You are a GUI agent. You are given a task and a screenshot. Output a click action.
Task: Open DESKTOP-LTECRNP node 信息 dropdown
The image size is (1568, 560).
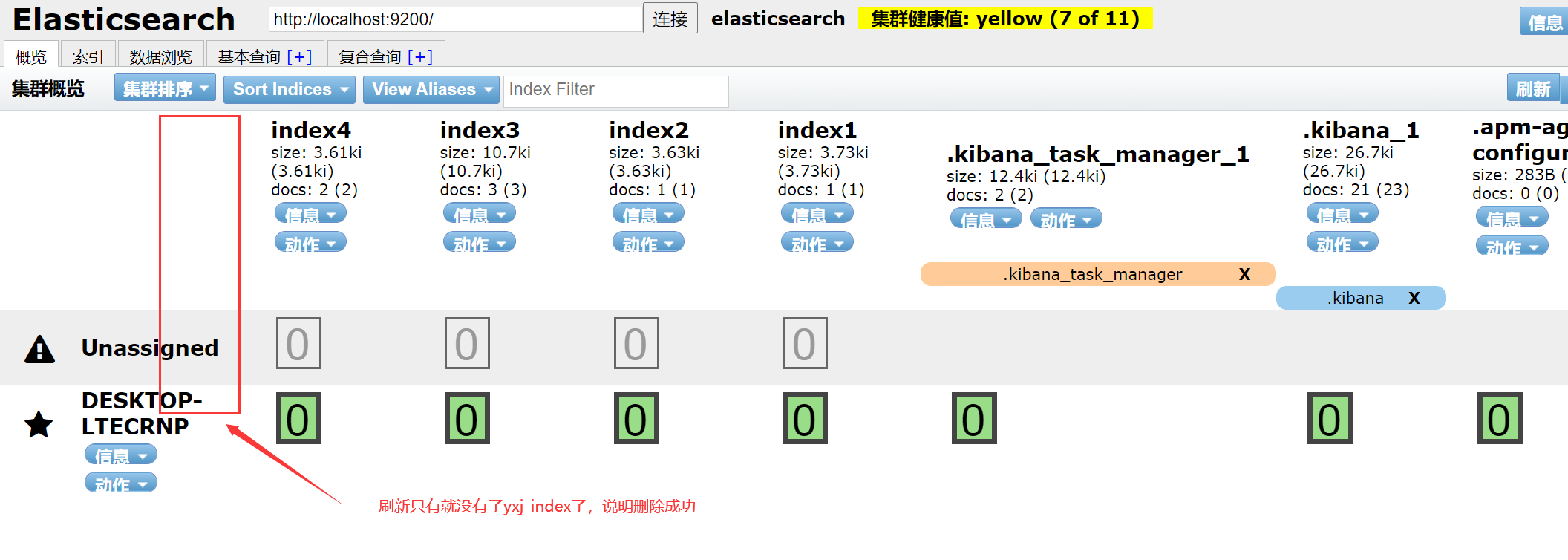pyautogui.click(x=121, y=455)
